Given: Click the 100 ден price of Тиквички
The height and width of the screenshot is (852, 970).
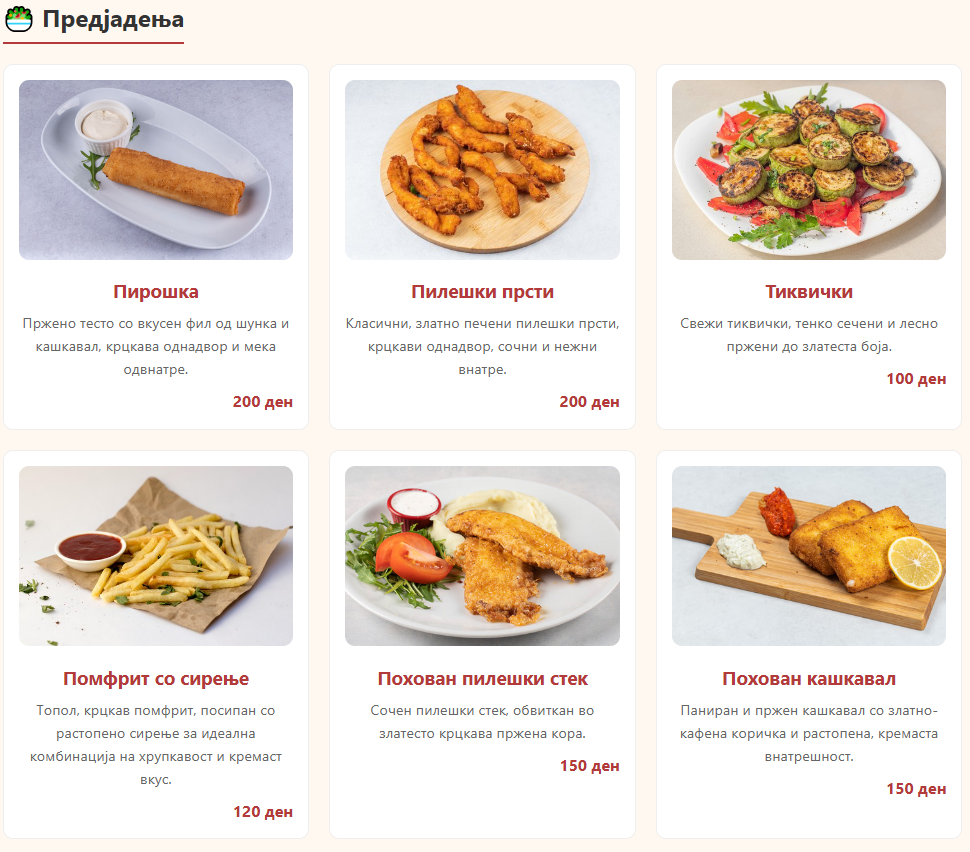Looking at the screenshot, I should point(916,379).
